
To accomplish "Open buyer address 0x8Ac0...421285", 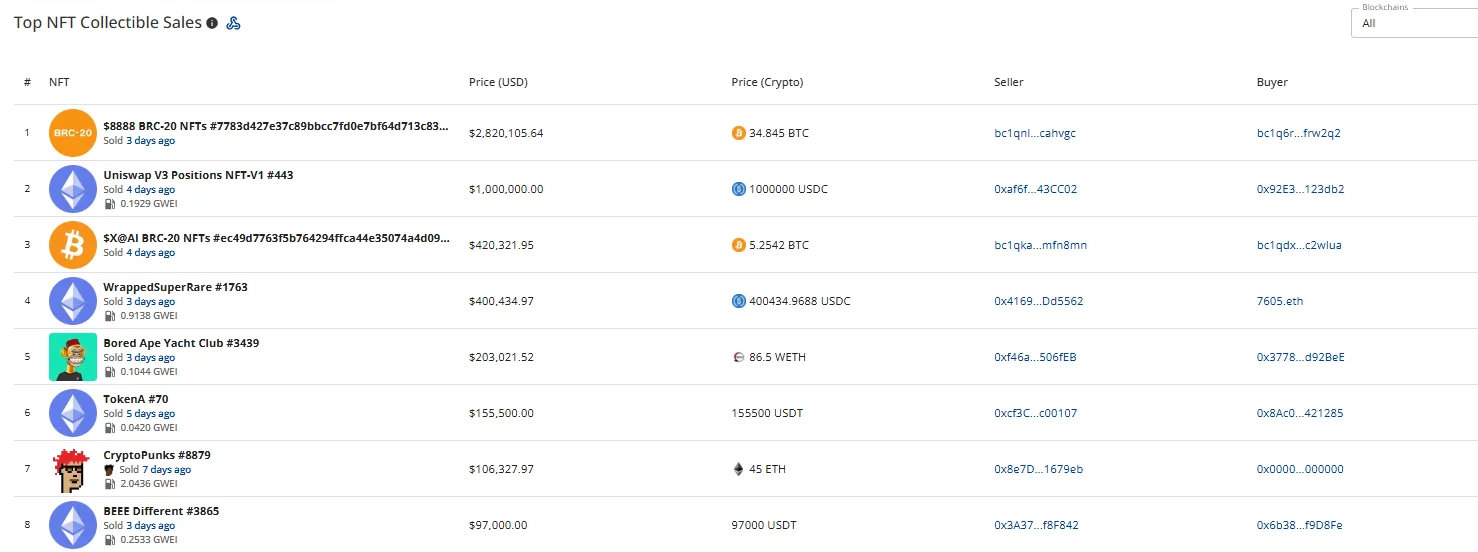I will [x=1300, y=413].
